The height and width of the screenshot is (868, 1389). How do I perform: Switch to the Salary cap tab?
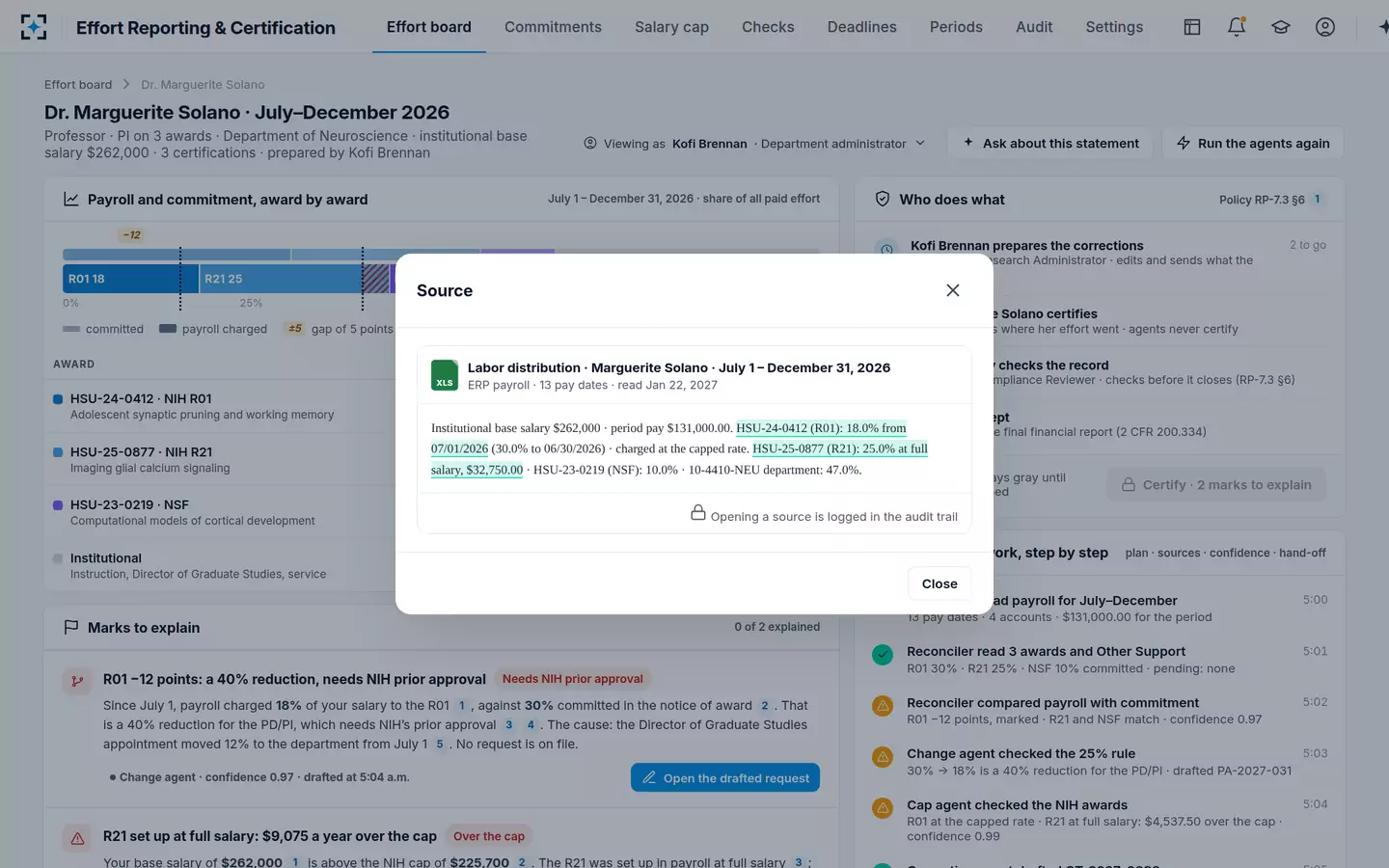[x=671, y=27]
